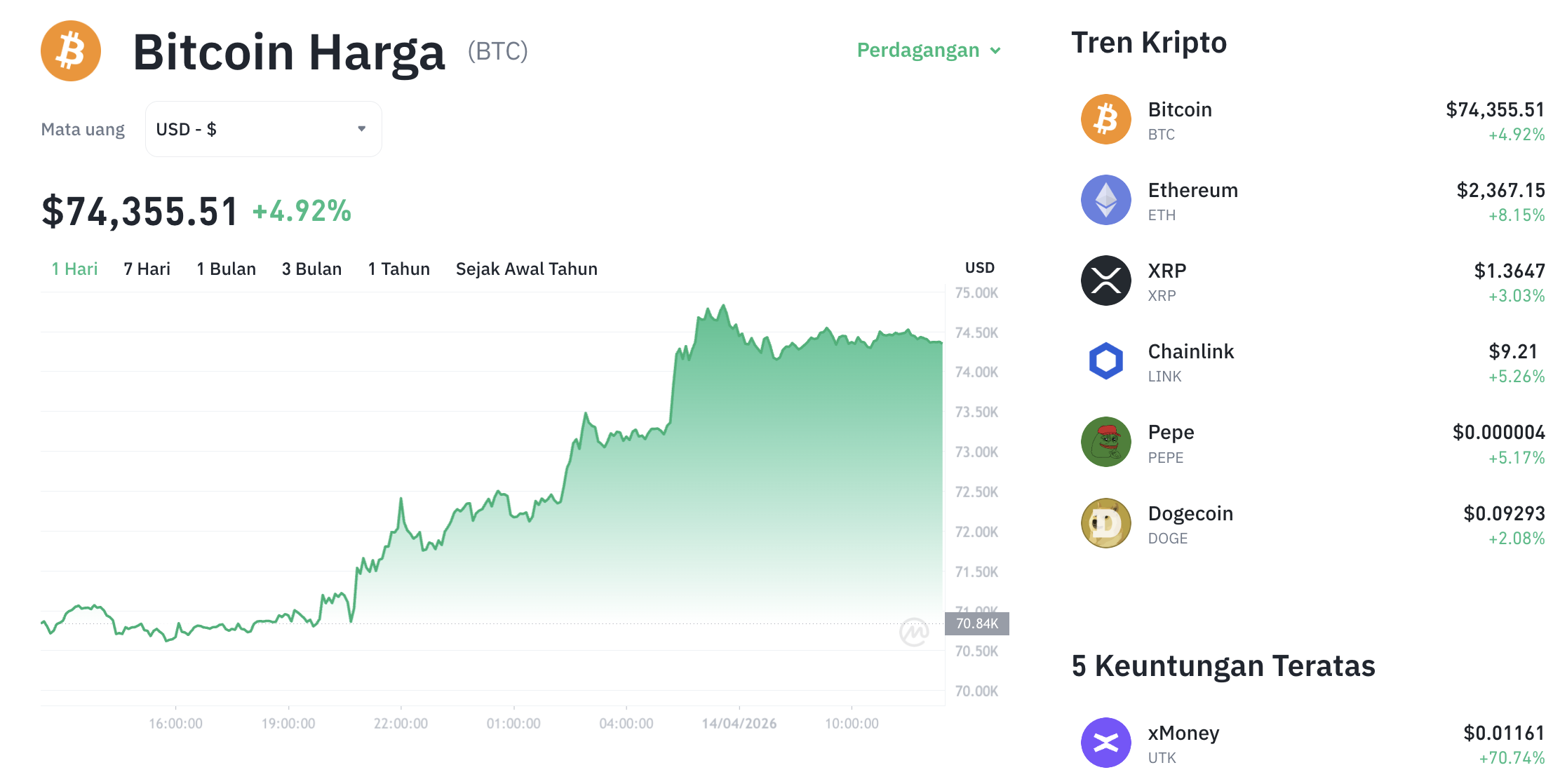Select the 1 Tahun time range

click(x=398, y=269)
